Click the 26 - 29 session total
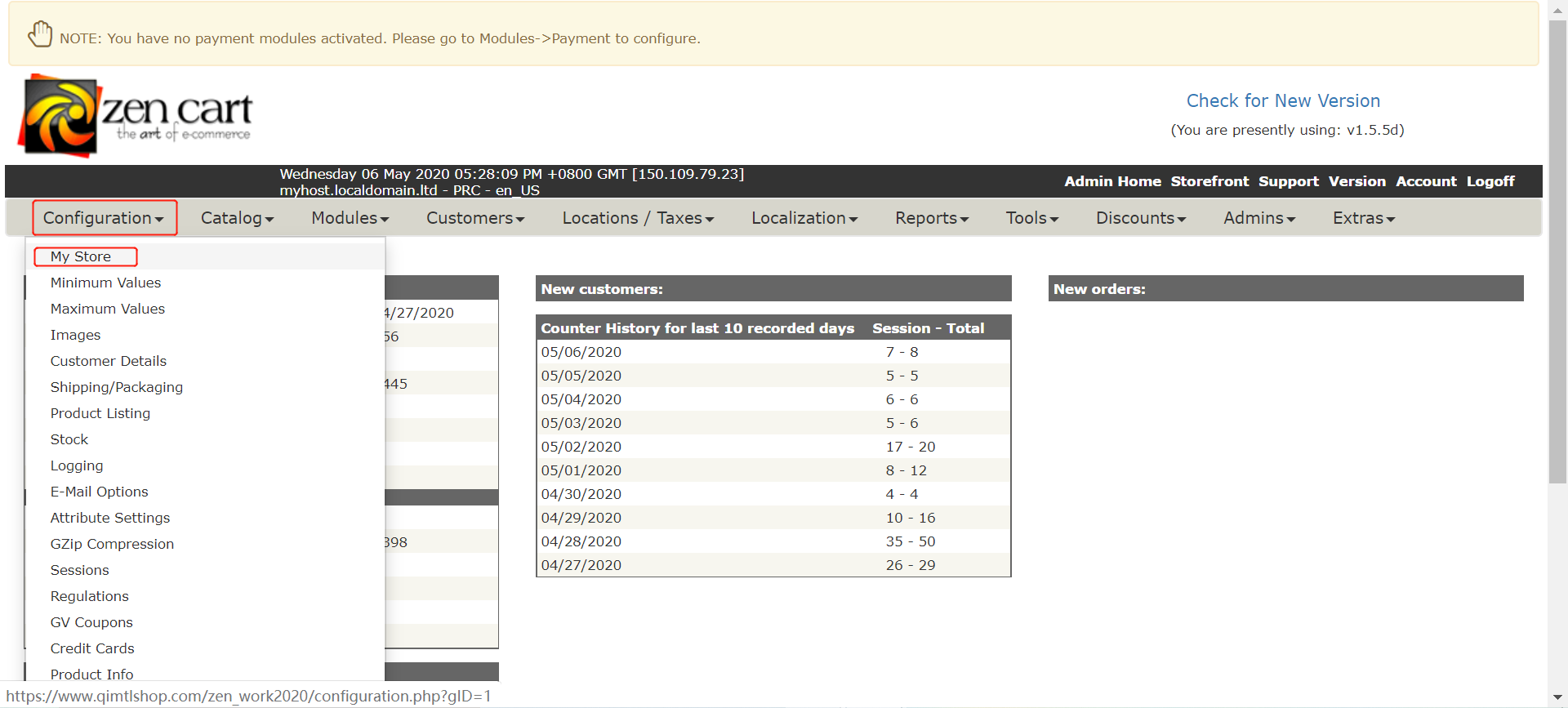Screen dimensions: 1568x708 (x=911, y=565)
